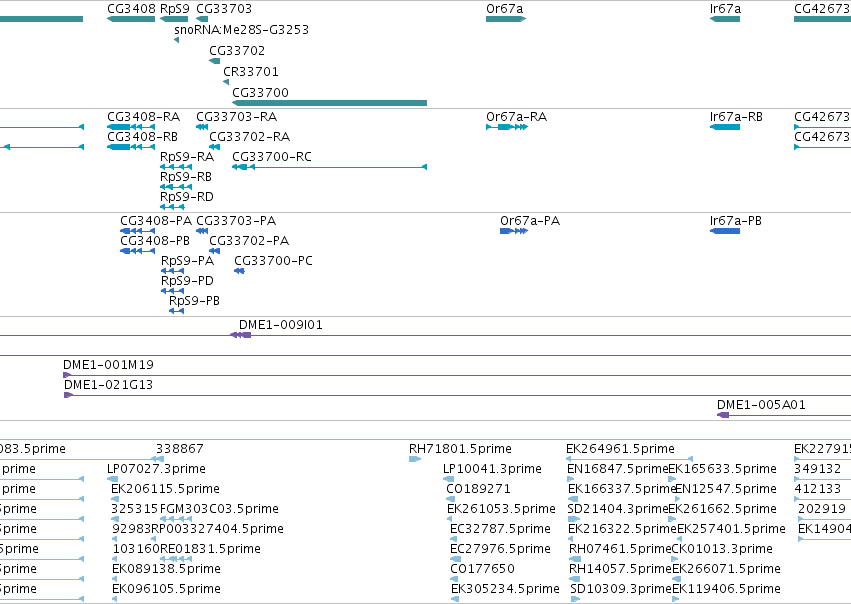Select the CG3408-RB transcript label
851x604 pixels.
143,137
